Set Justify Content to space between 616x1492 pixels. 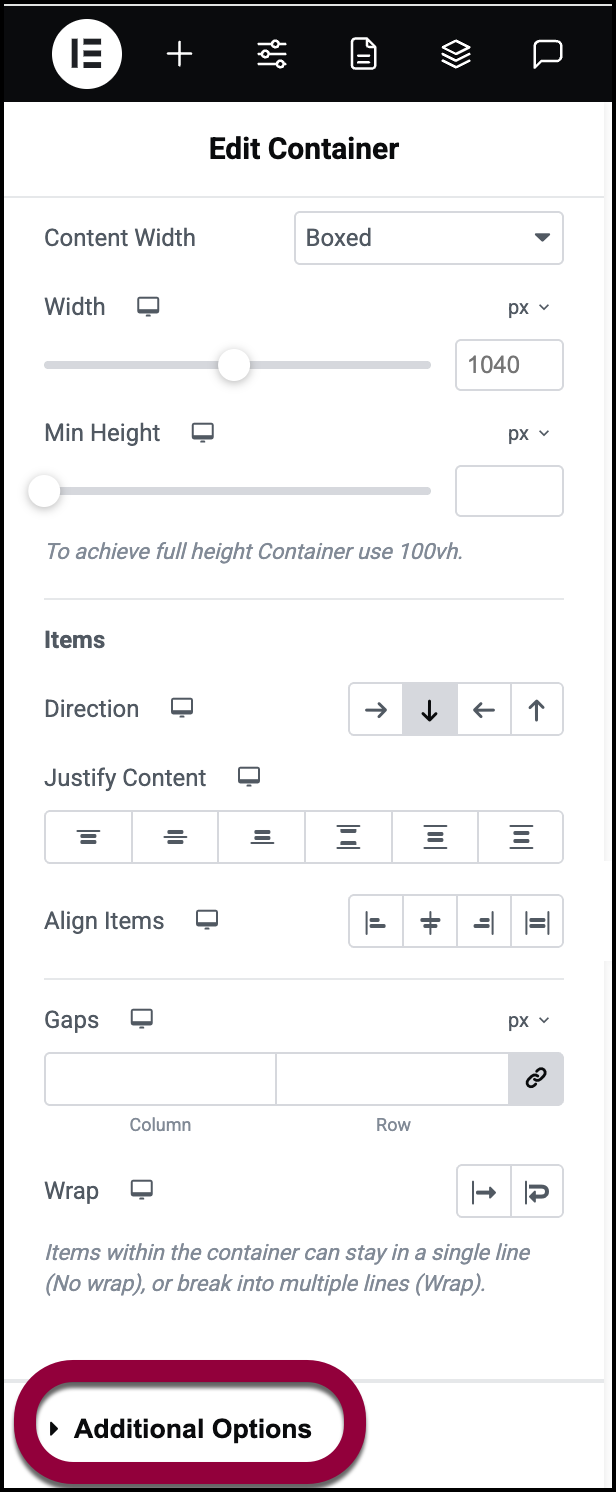pyautogui.click(x=348, y=837)
